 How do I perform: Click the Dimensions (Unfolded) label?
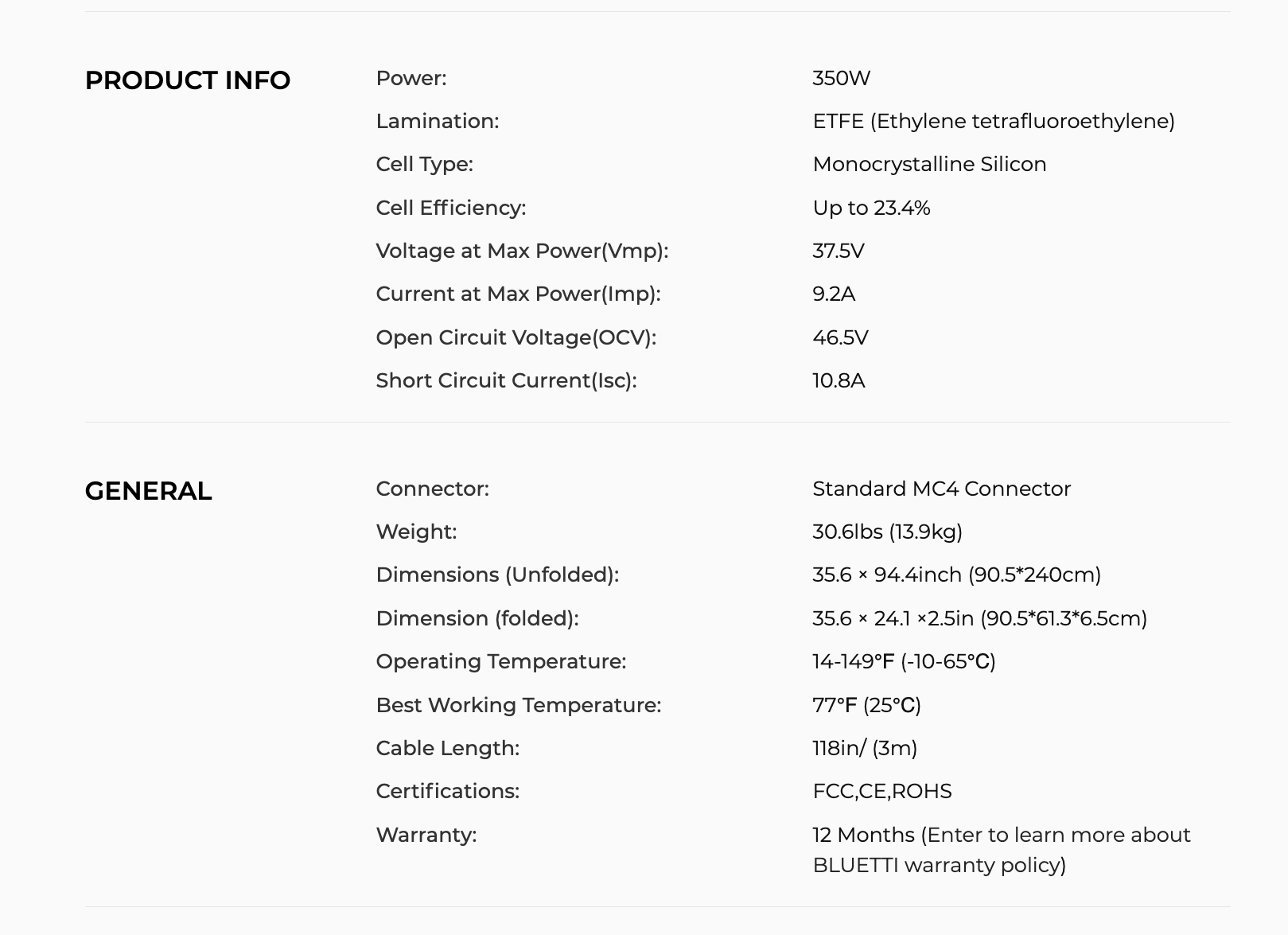497,575
